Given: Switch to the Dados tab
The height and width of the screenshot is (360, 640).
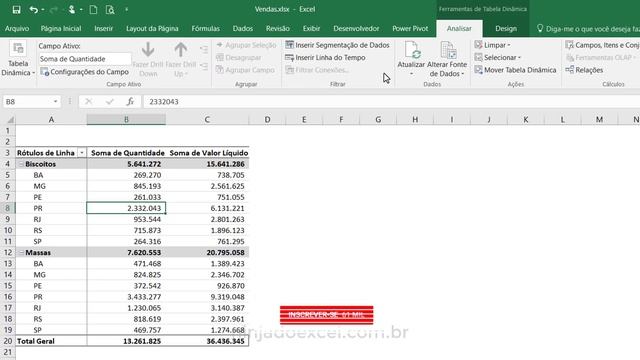Looking at the screenshot, I should [243, 29].
